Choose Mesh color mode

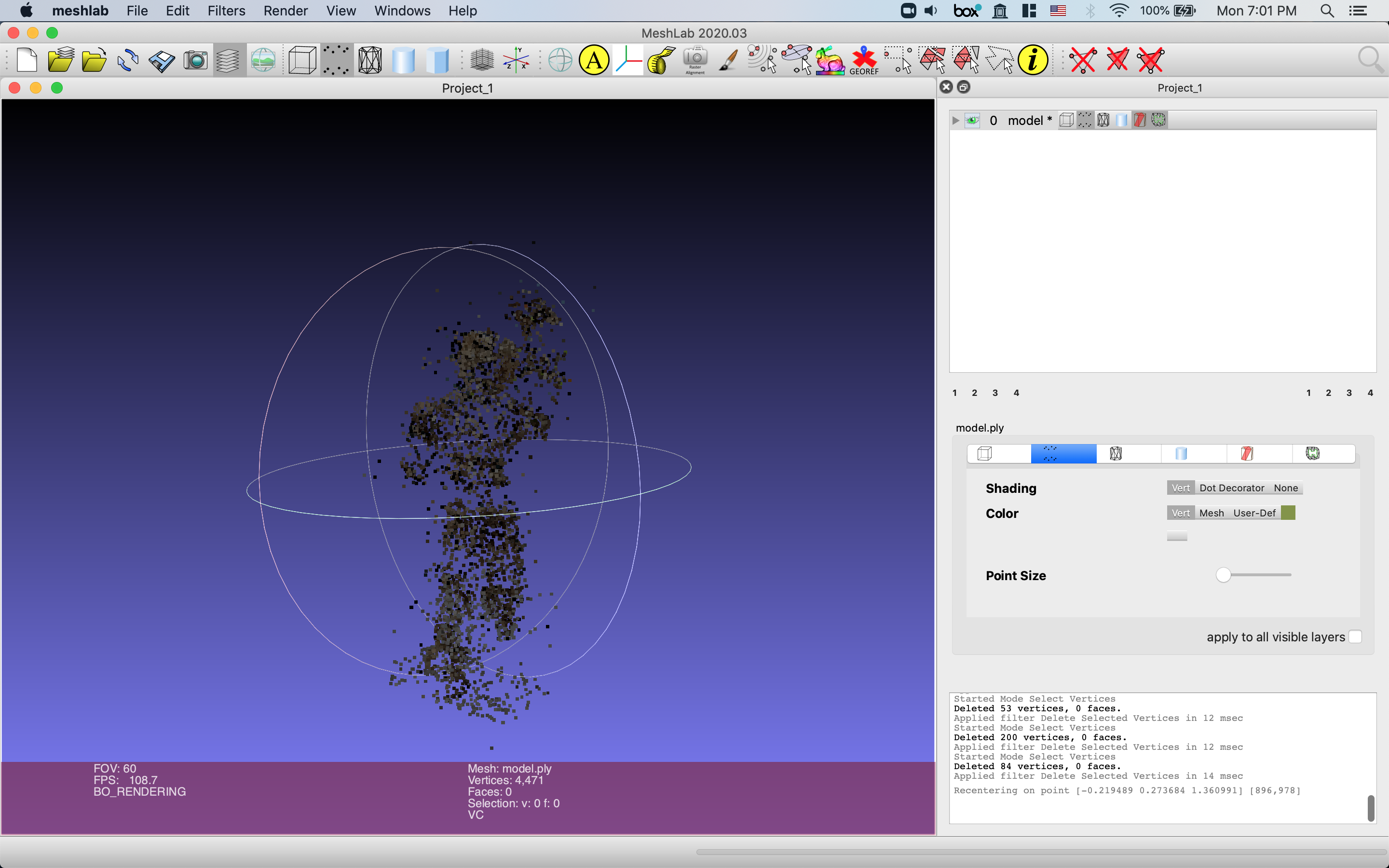1212,513
